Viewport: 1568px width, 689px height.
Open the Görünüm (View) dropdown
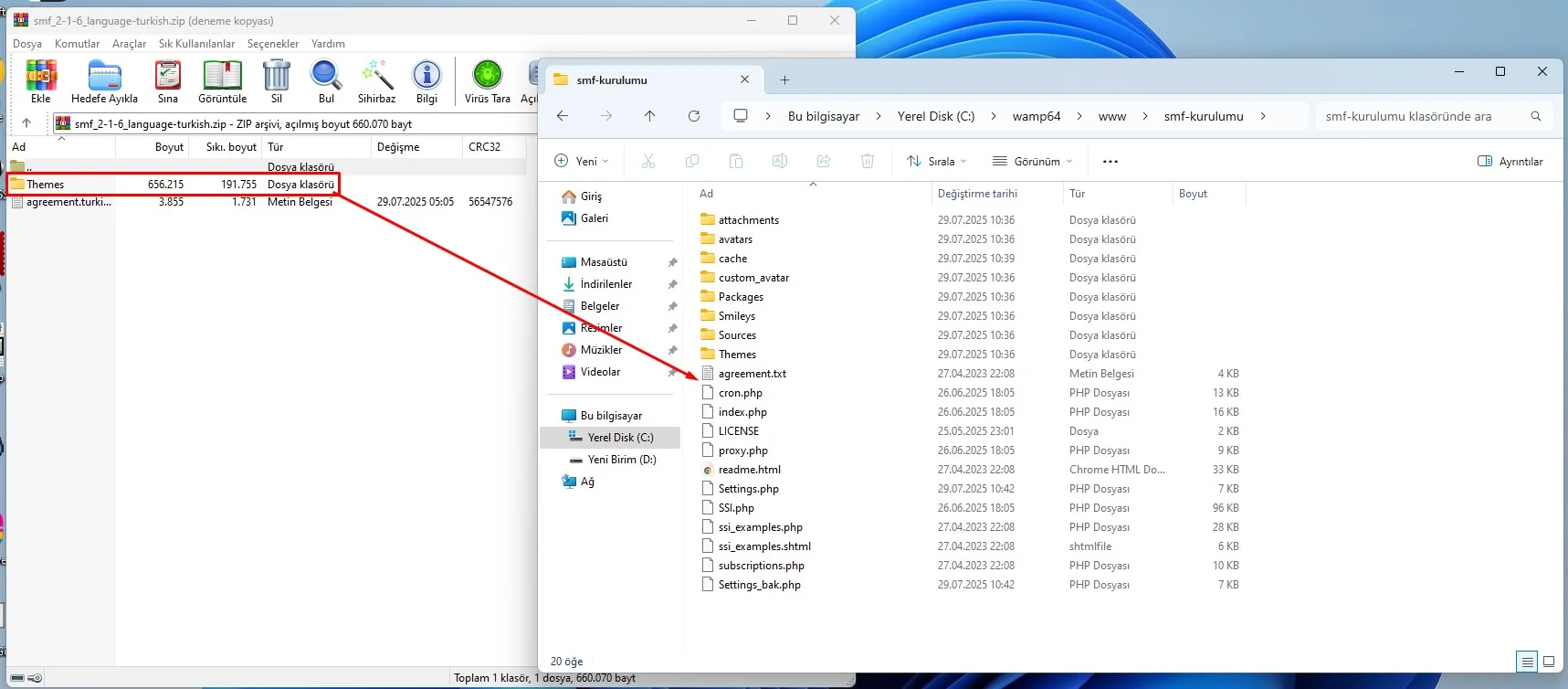coord(1033,162)
